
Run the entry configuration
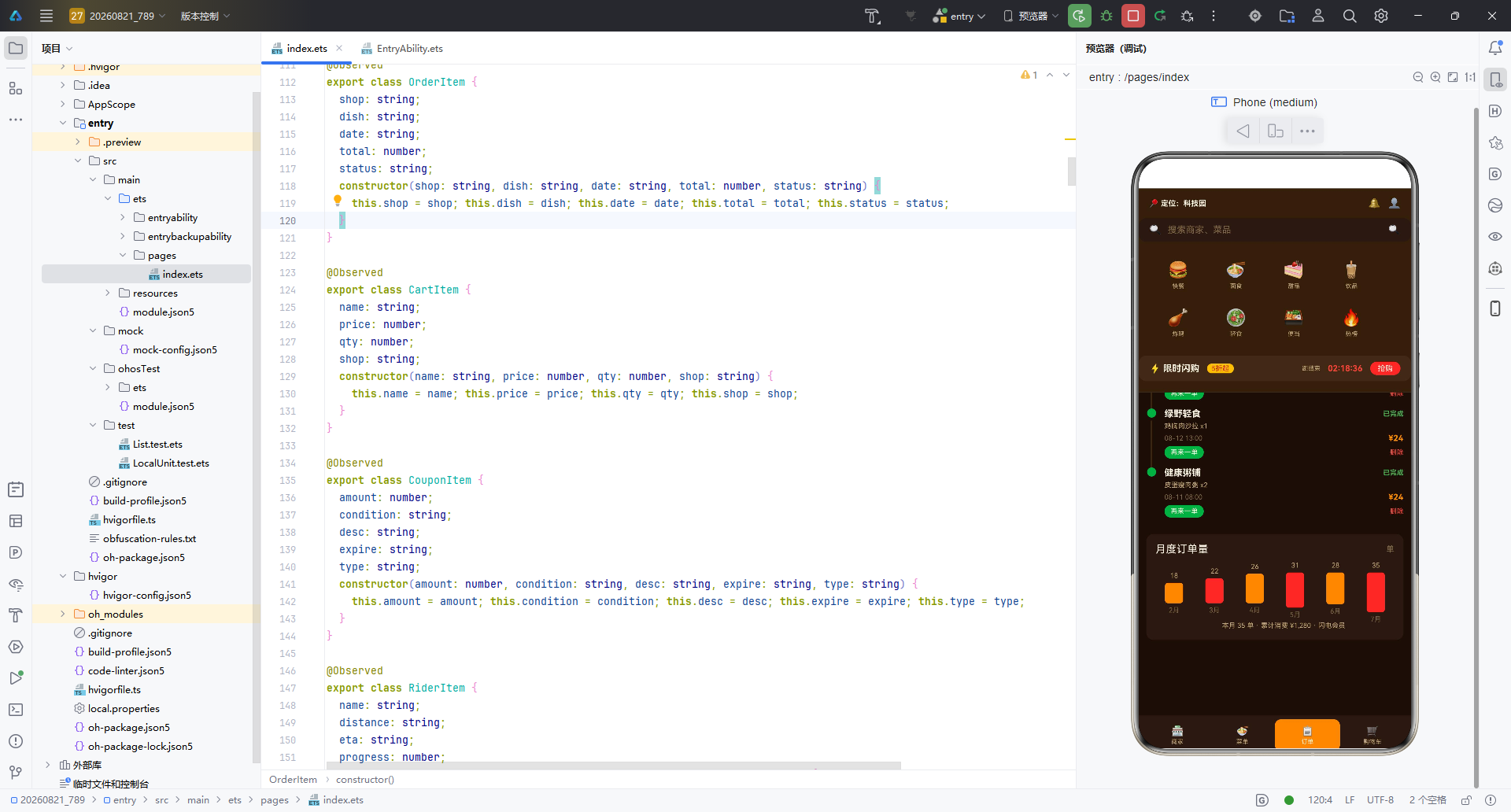[x=1079, y=16]
